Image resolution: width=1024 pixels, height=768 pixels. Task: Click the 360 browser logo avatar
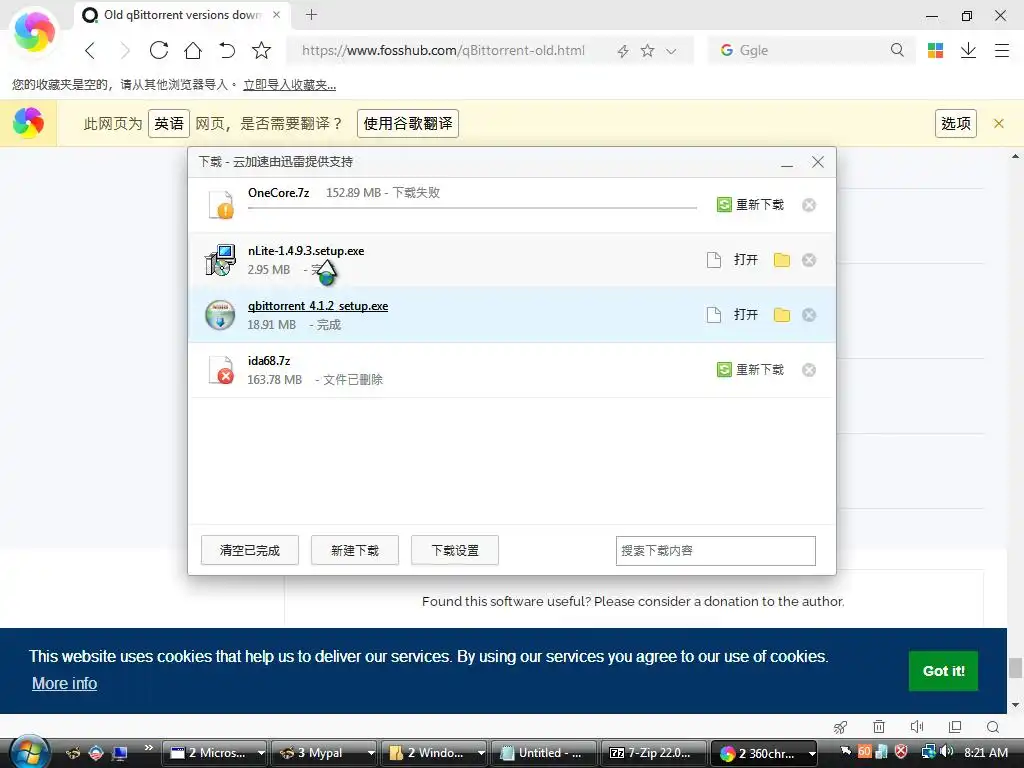point(35,32)
